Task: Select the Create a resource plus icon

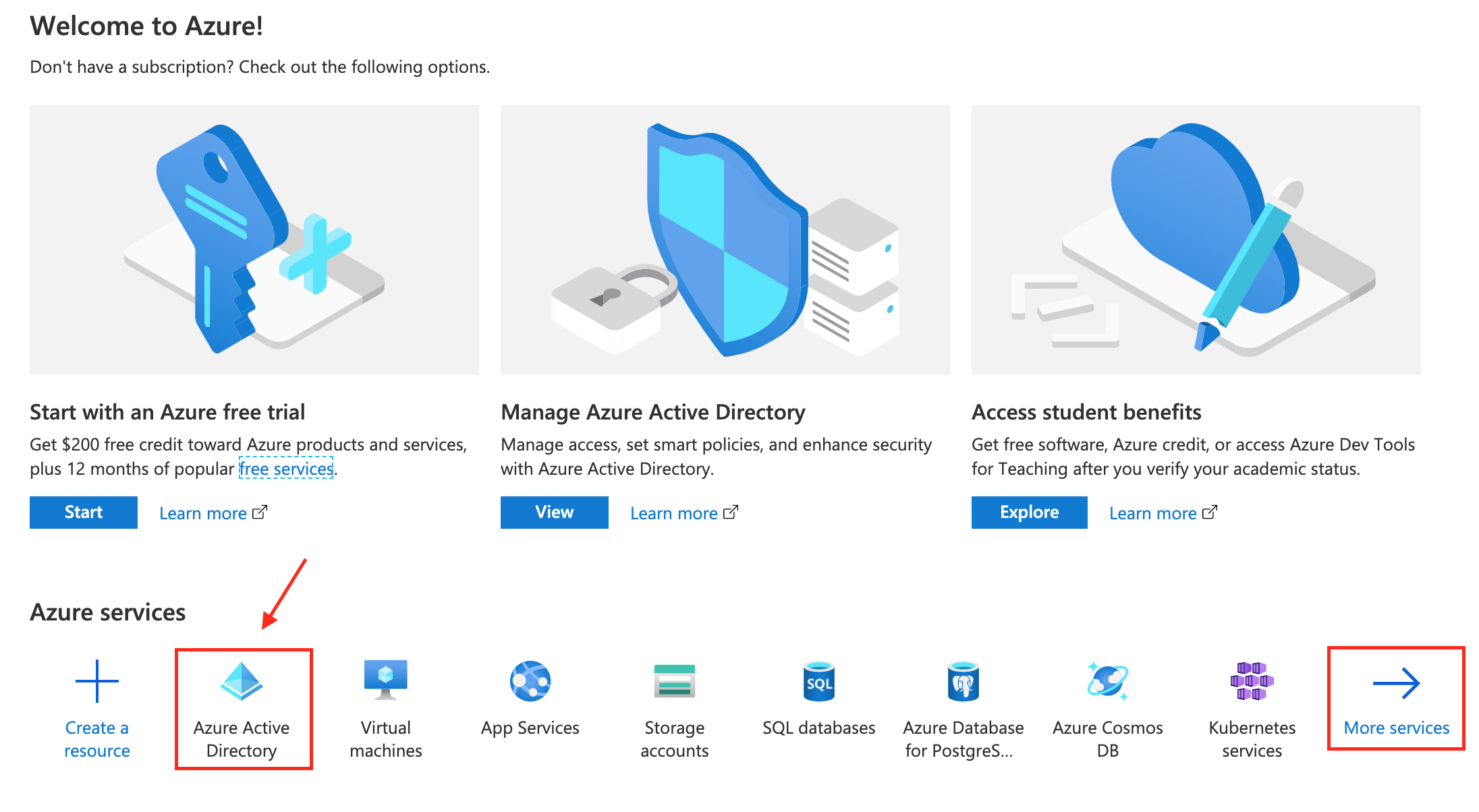Action: pyautogui.click(x=96, y=681)
